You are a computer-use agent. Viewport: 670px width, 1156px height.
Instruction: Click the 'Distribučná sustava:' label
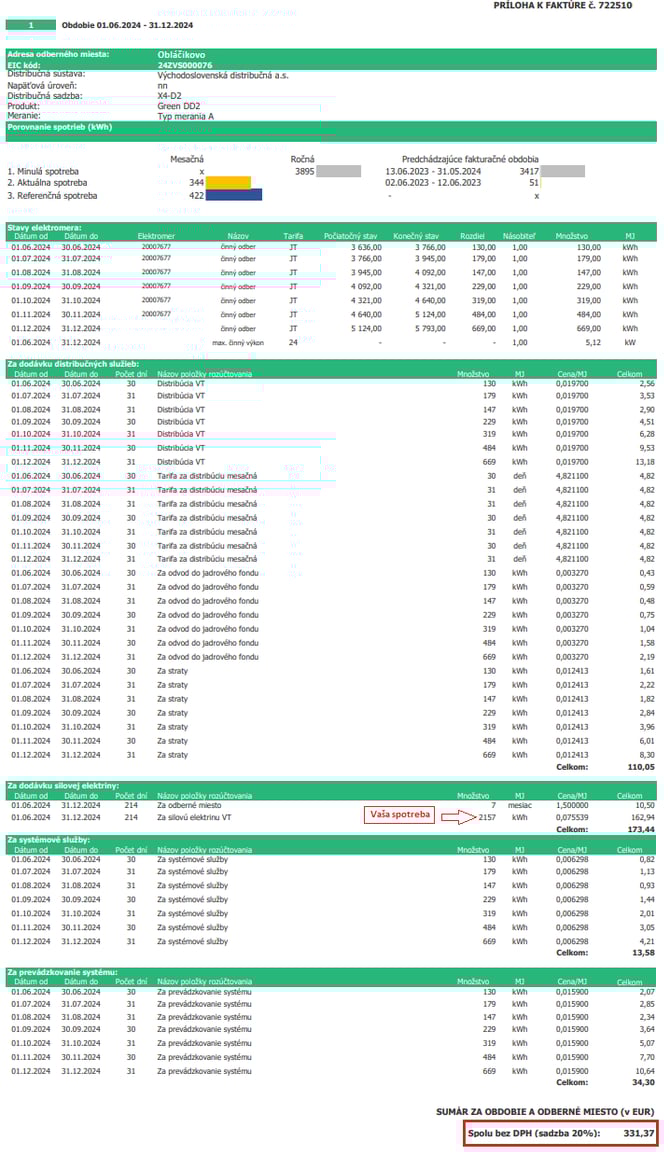coord(46,74)
